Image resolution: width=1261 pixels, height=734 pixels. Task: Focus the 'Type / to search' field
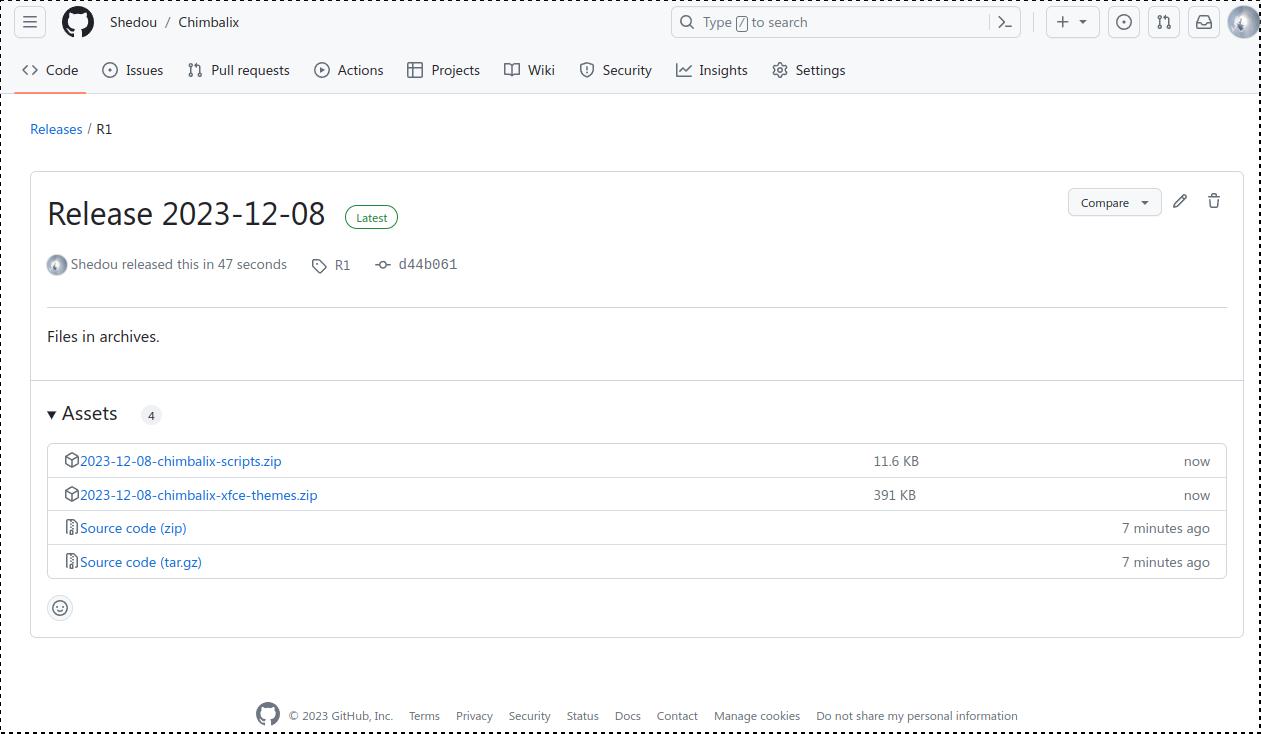[x=845, y=22]
